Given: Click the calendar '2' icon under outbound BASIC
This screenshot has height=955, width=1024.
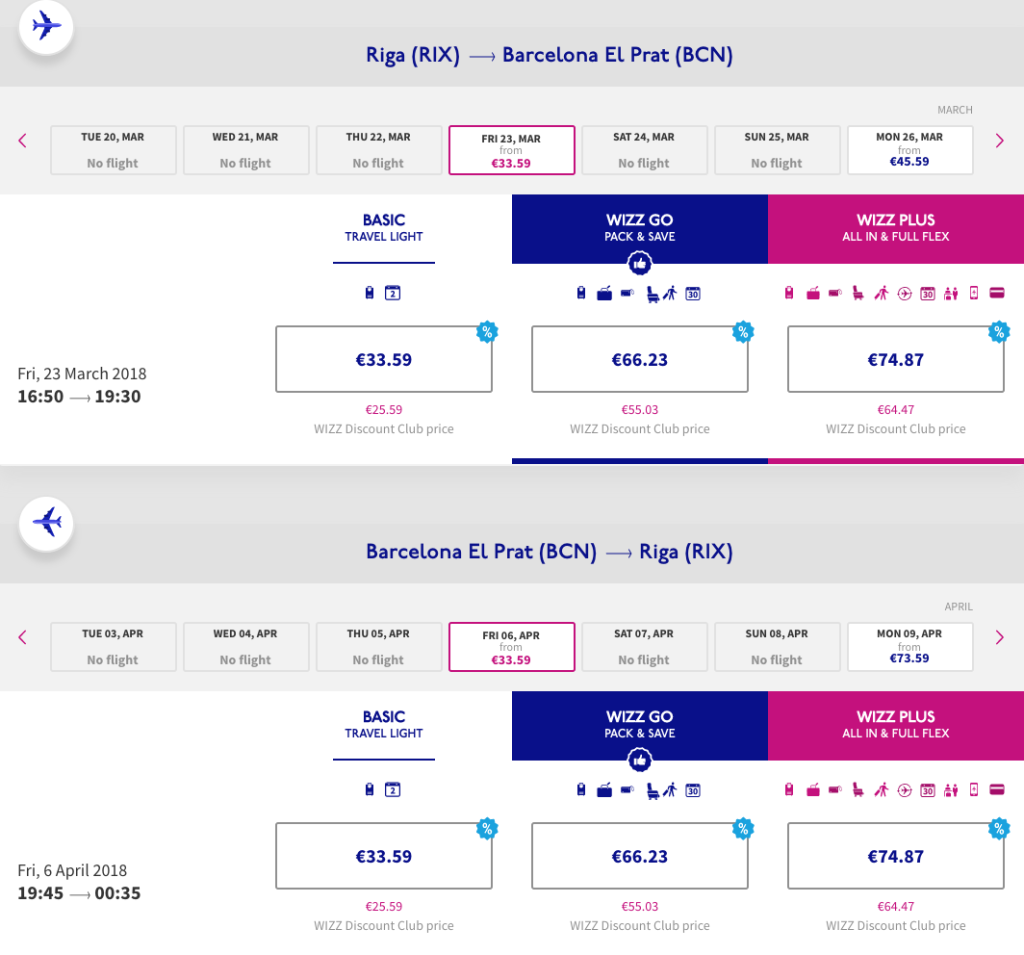Looking at the screenshot, I should pos(393,293).
